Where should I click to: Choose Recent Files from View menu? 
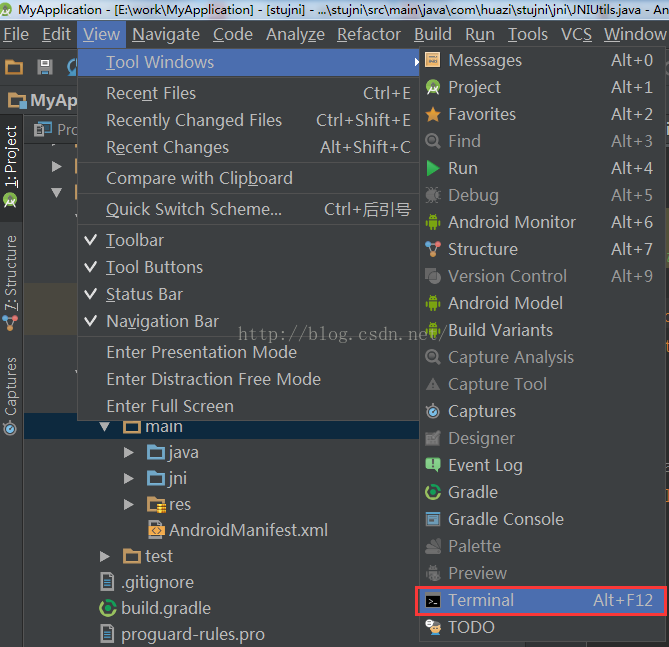click(x=248, y=93)
